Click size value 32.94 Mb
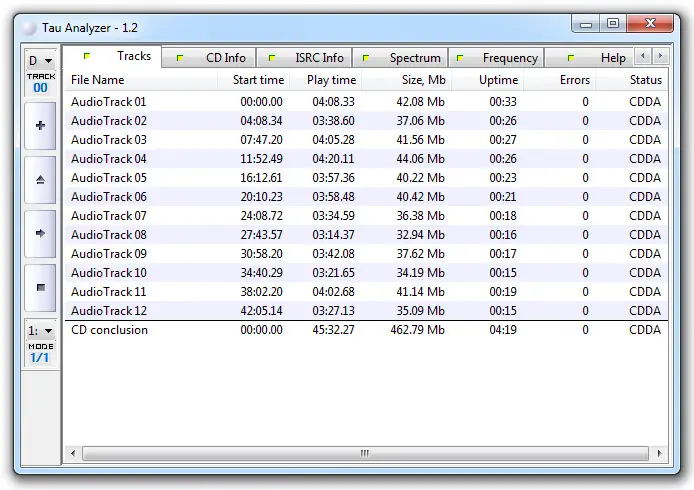This screenshot has height=490, width=694. pos(420,235)
